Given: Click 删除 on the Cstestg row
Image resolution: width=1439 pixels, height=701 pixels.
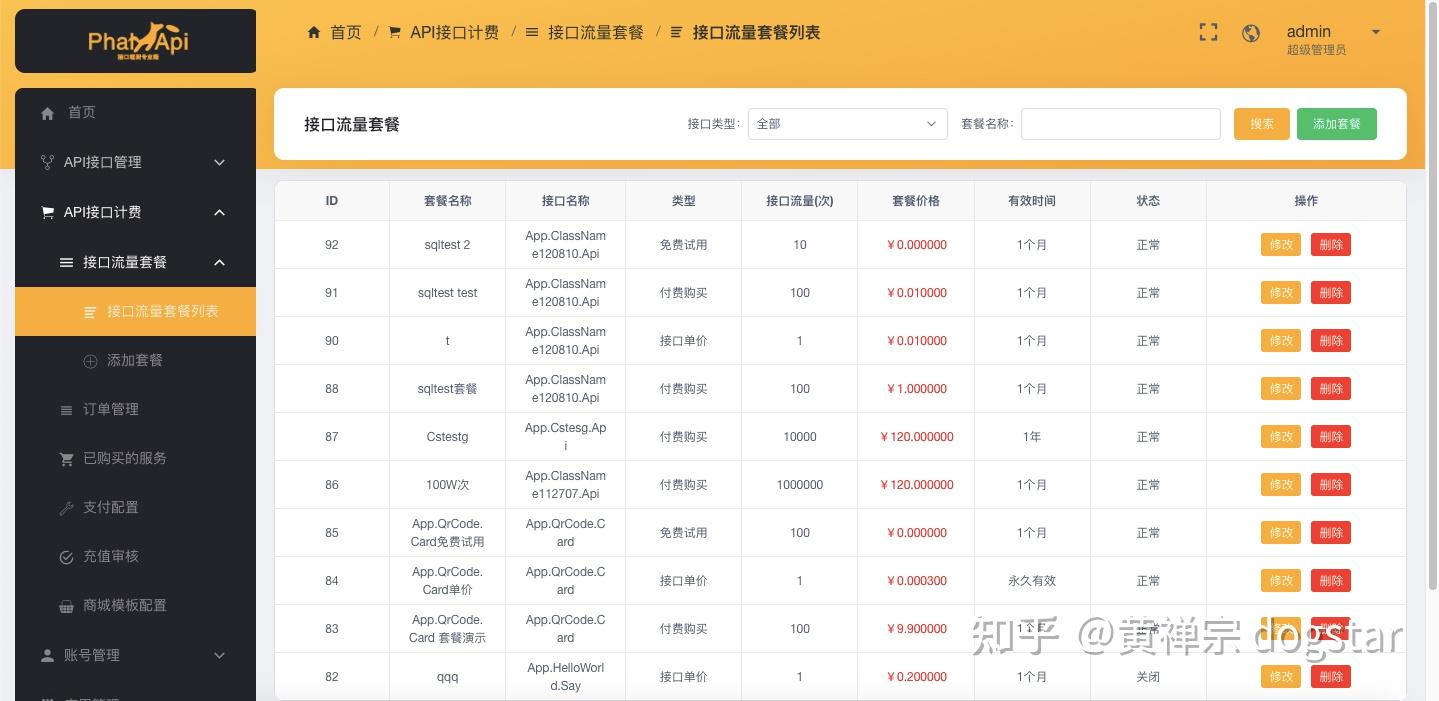Looking at the screenshot, I should 1330,436.
